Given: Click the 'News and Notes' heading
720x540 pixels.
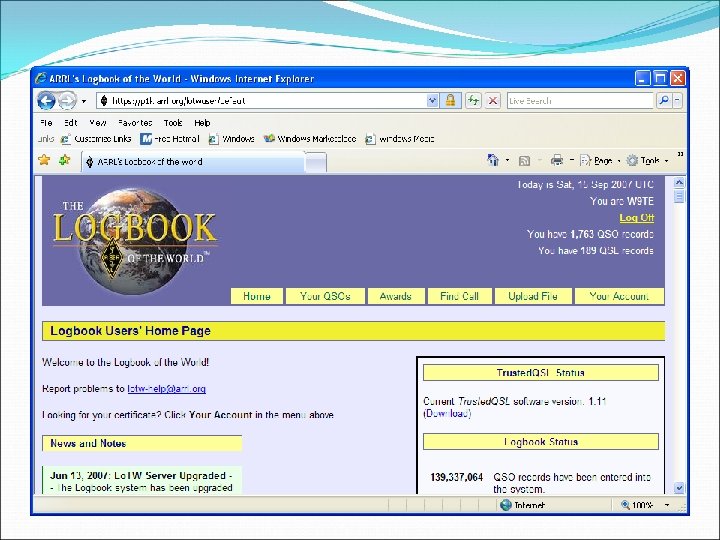Looking at the screenshot, I should click(x=88, y=443).
